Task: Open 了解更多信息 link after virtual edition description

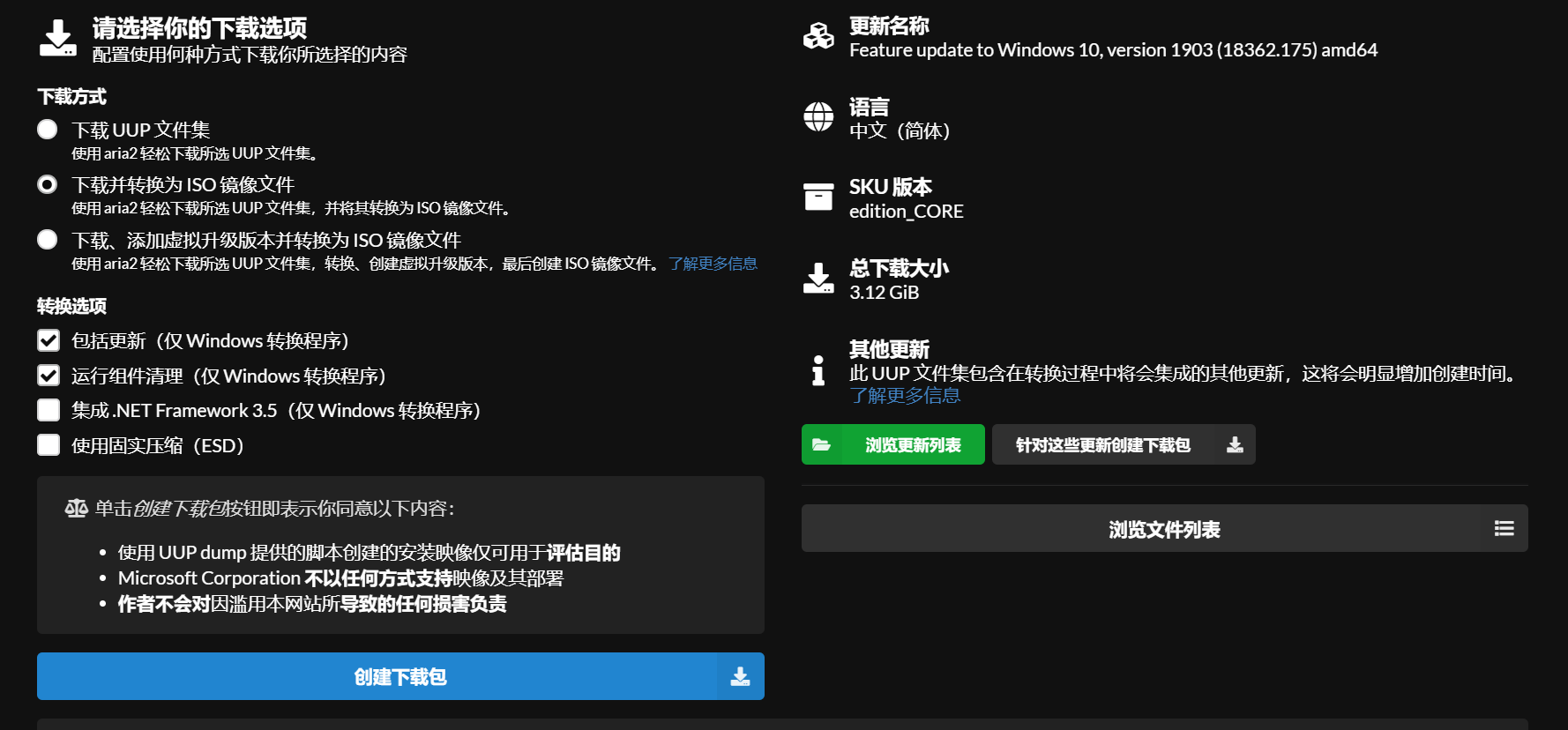Action: pyautogui.click(x=713, y=264)
